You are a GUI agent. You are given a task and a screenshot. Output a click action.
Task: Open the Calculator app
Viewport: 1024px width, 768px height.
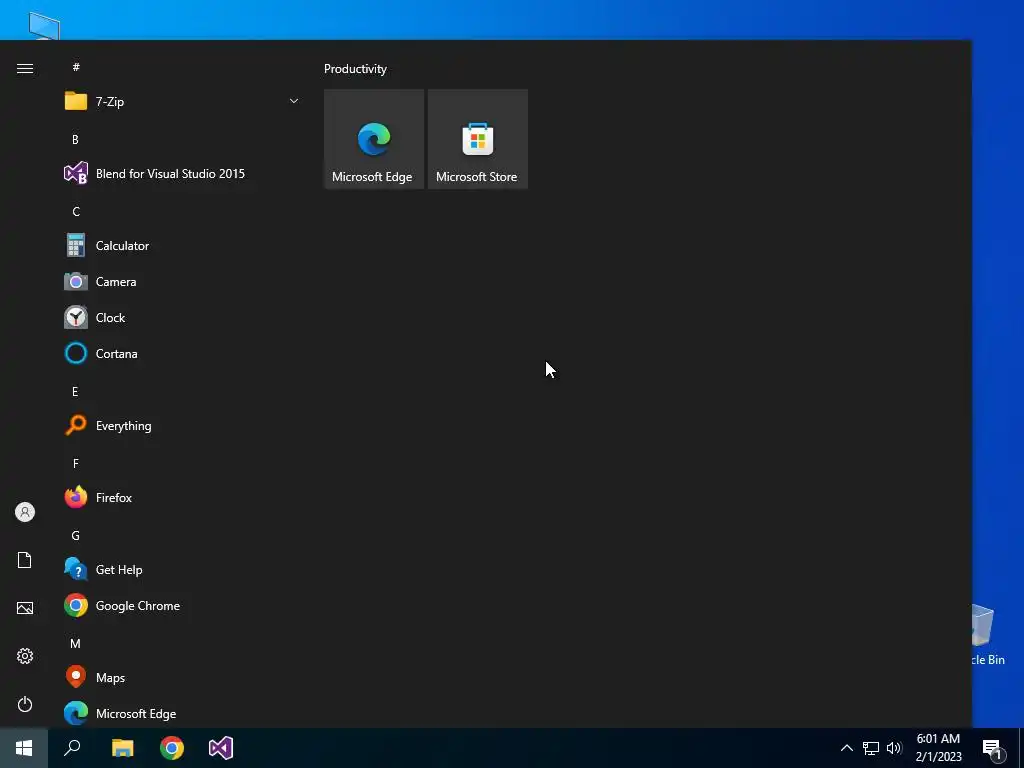[x=182, y=246]
